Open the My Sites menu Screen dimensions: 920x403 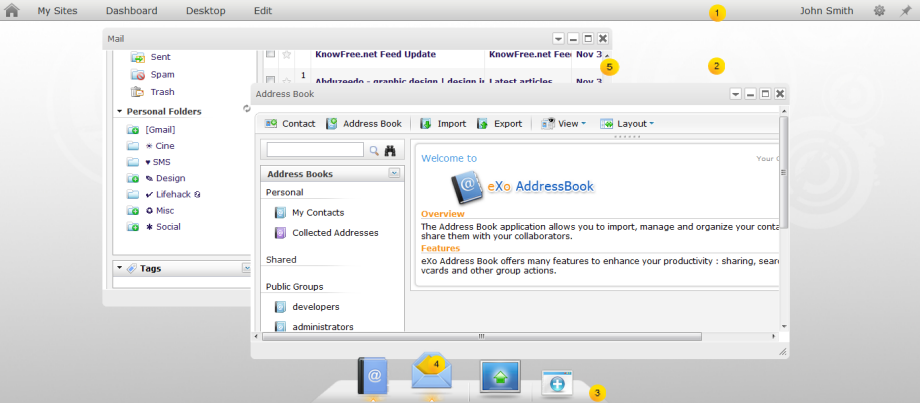click(57, 11)
